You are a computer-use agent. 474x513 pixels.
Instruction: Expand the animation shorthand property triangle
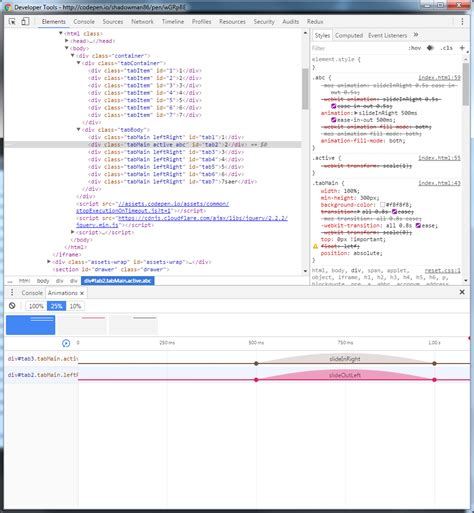(x=355, y=113)
